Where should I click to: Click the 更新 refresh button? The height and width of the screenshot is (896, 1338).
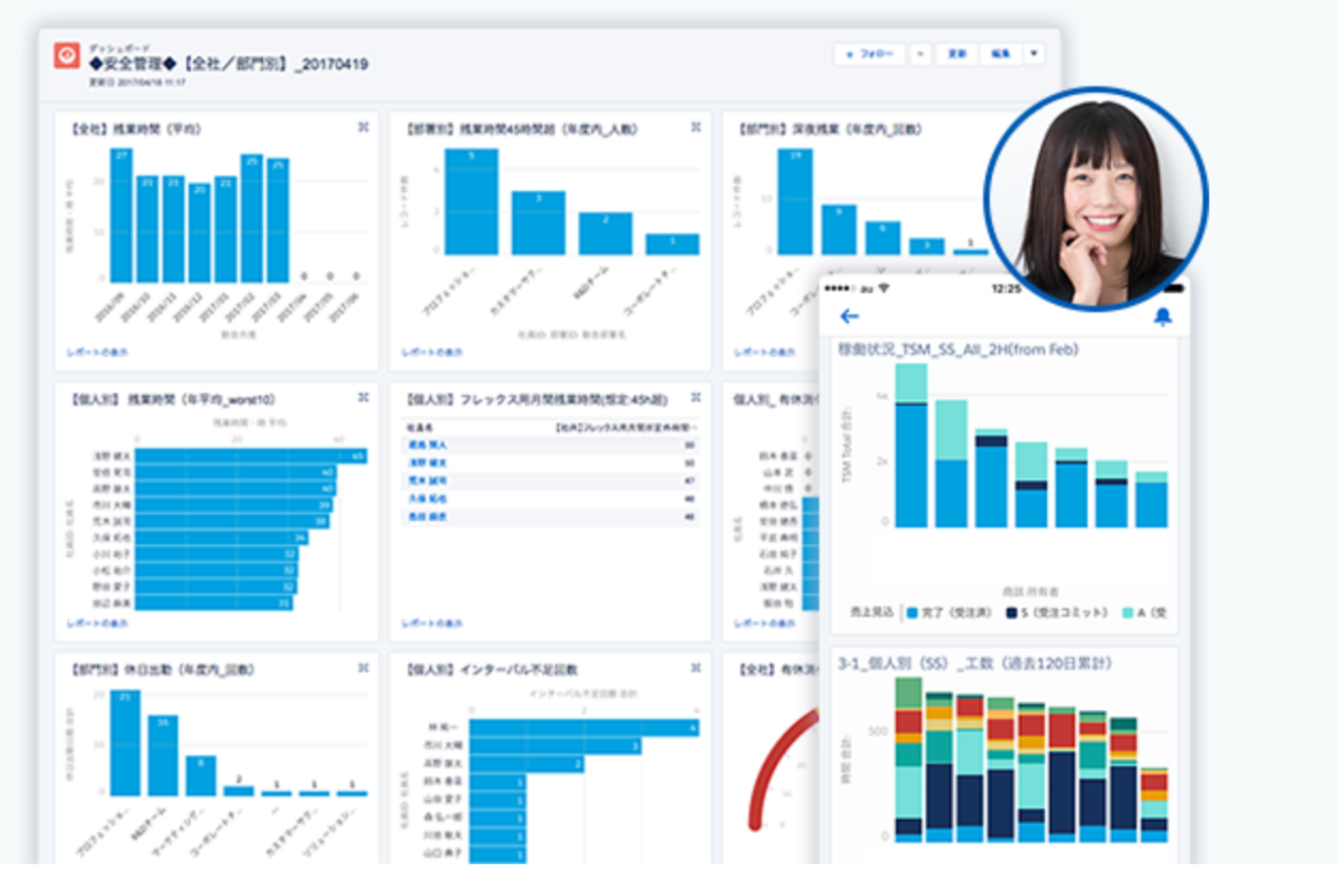(x=957, y=54)
